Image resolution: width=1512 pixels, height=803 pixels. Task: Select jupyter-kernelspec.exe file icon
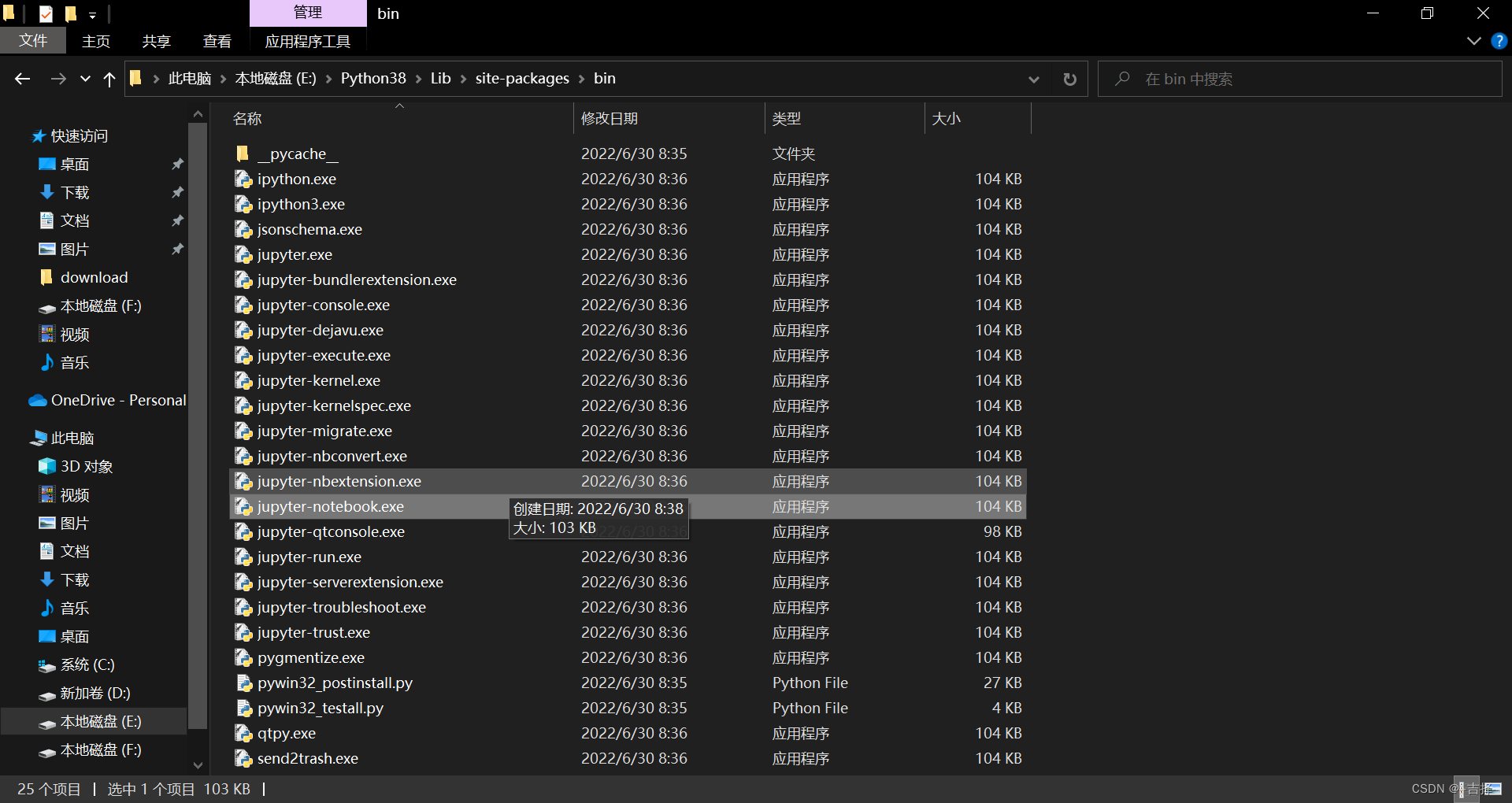point(243,405)
